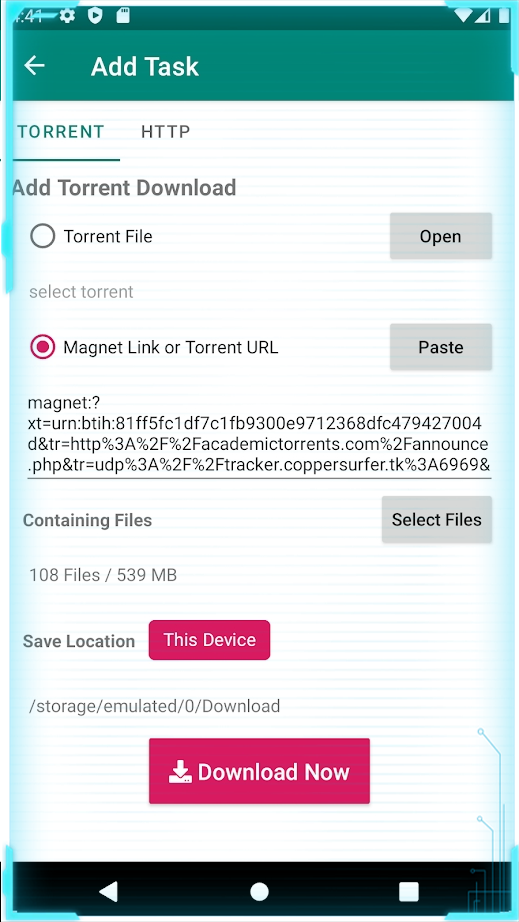Tap the play shield status icon
The height and width of the screenshot is (922, 519).
point(95,15)
